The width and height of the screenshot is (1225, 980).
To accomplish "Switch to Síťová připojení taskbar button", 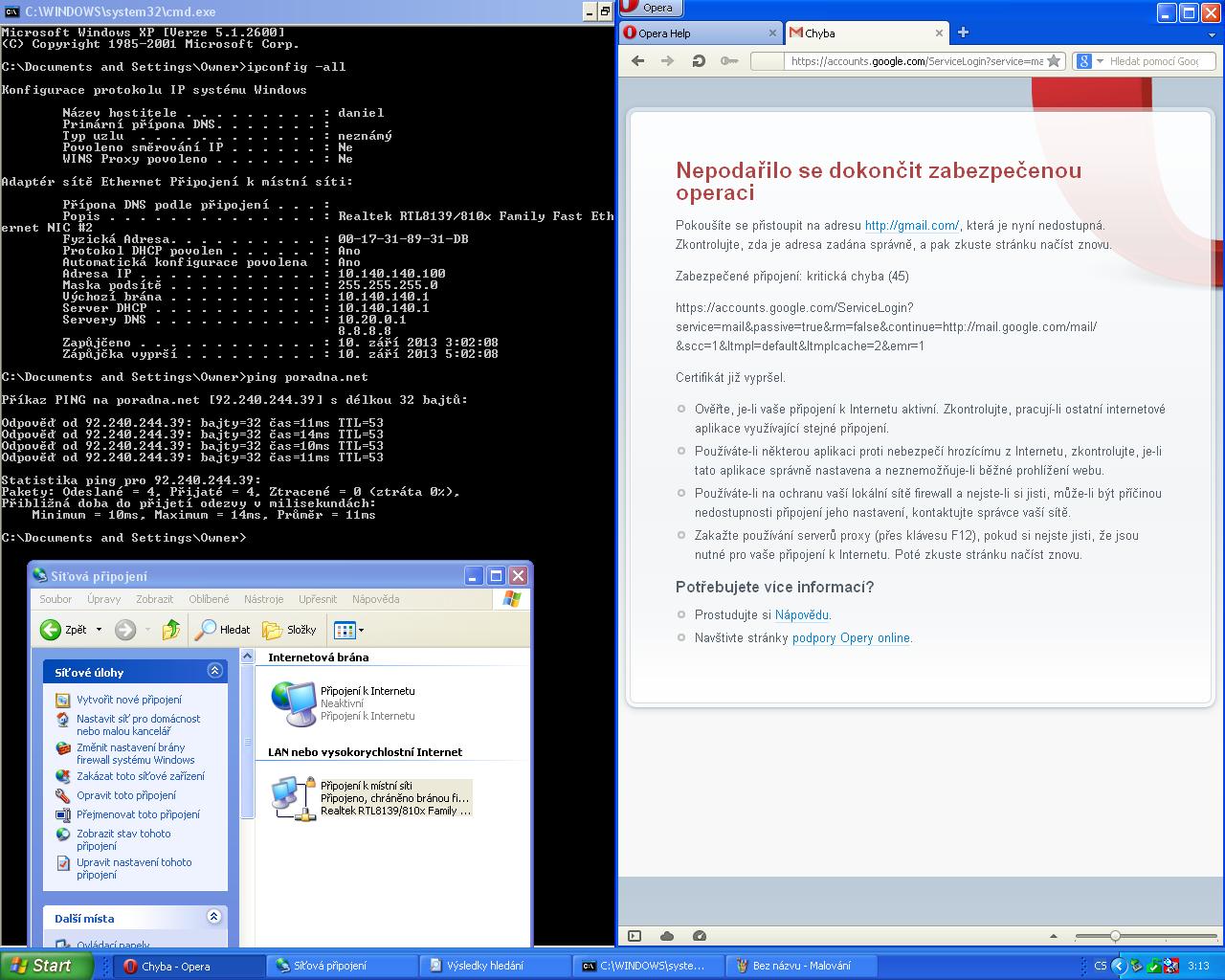I will 343,966.
